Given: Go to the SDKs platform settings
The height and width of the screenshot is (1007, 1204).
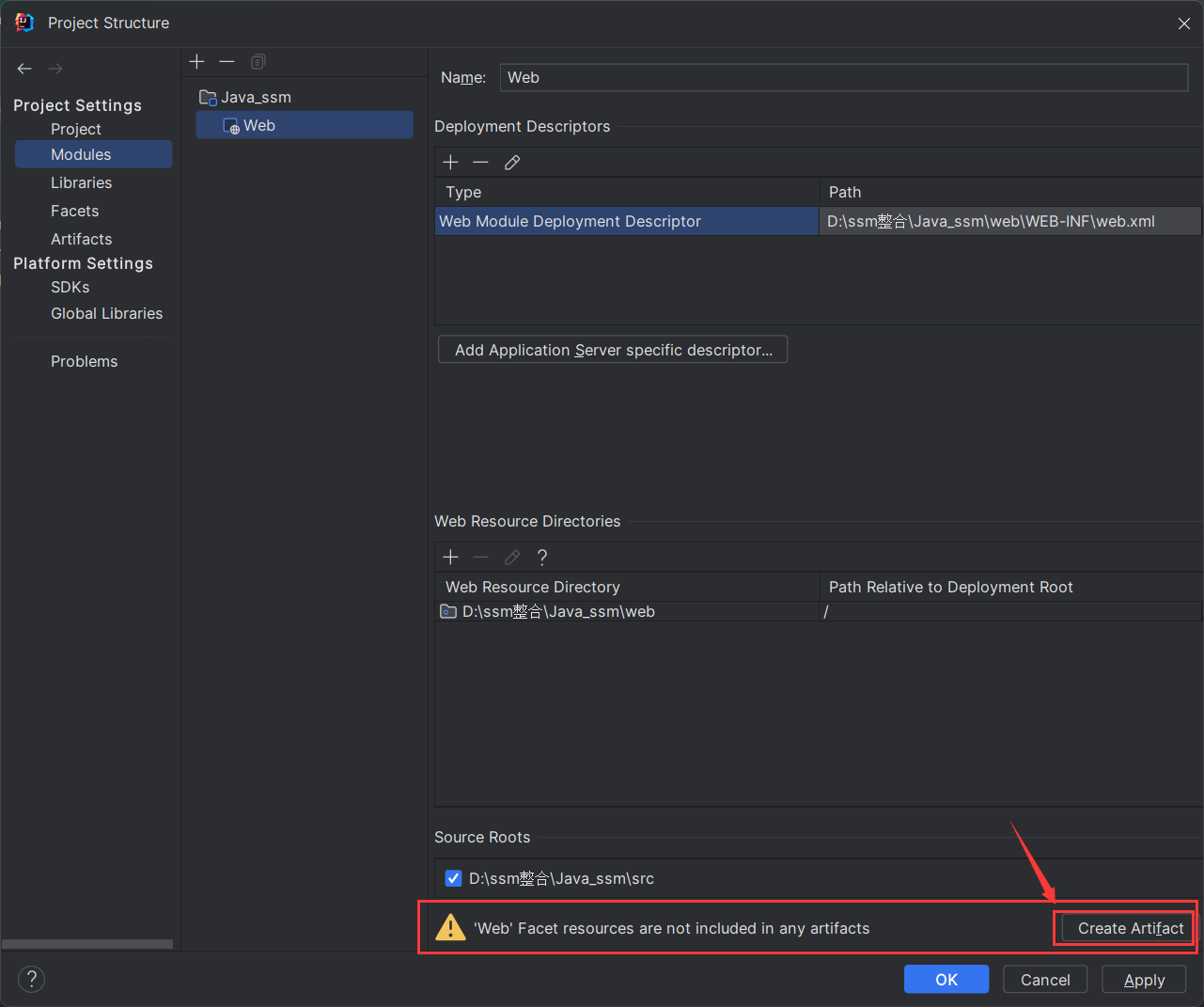Looking at the screenshot, I should pos(70,287).
